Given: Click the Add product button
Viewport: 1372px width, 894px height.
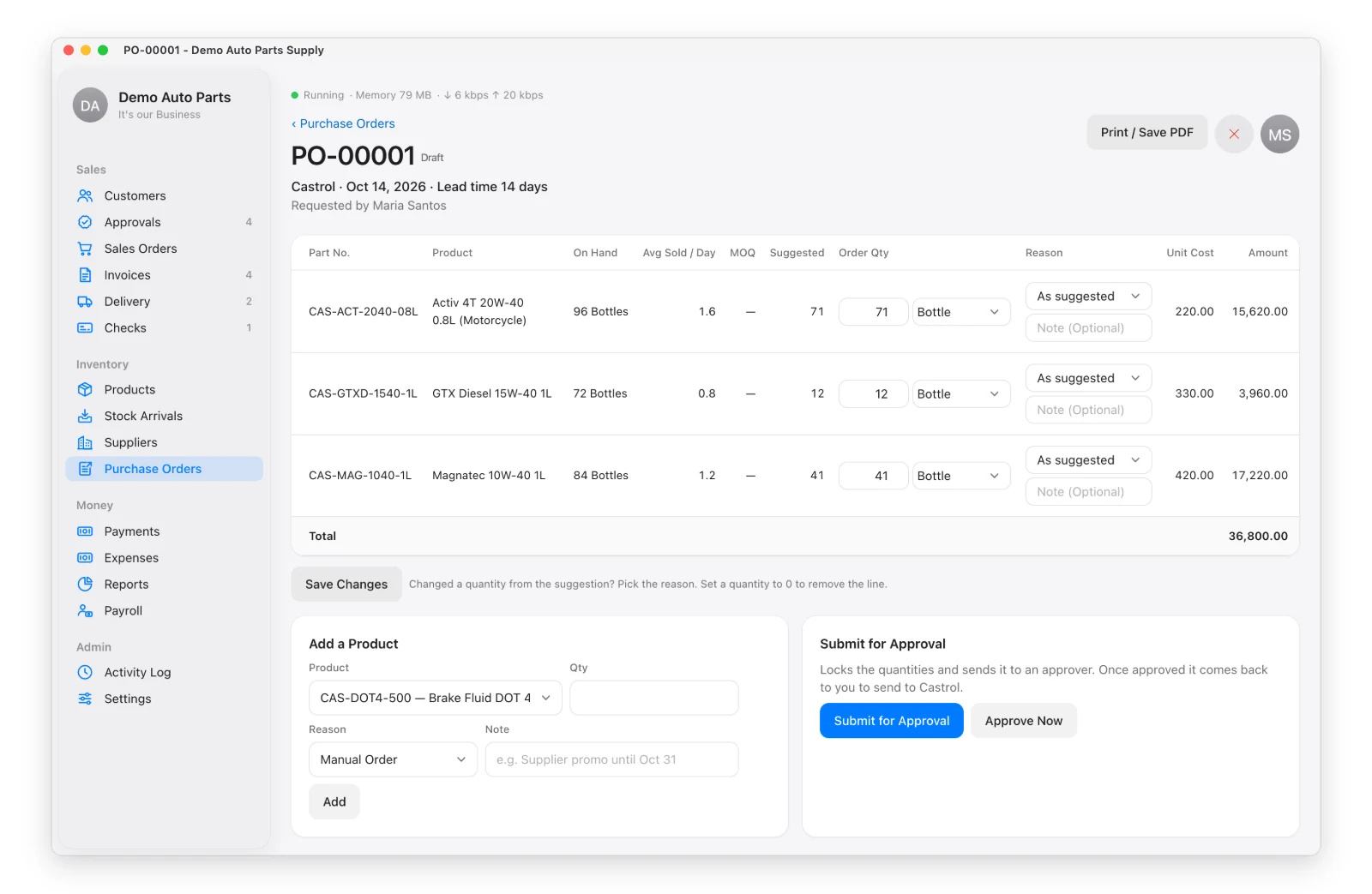Looking at the screenshot, I should coord(334,802).
